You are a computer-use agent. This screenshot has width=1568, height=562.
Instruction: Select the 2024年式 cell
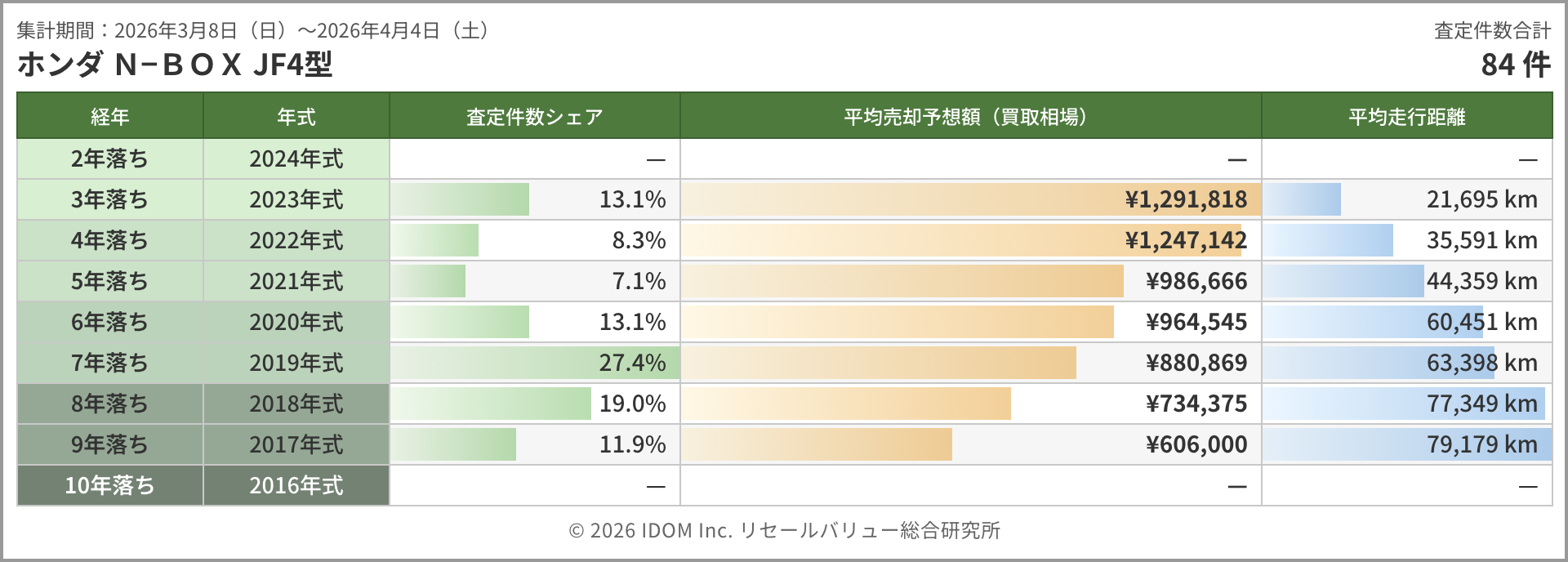[x=296, y=158]
